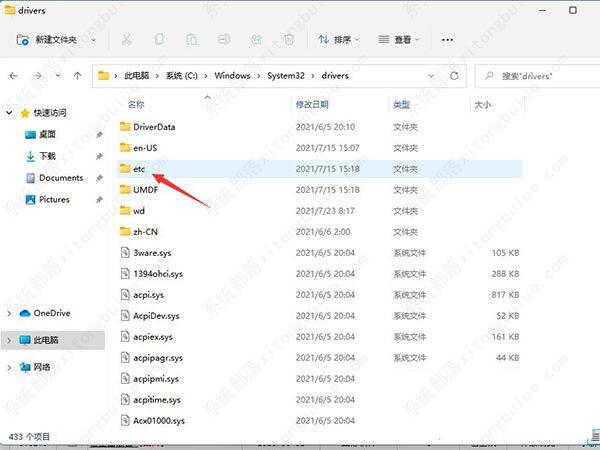The image size is (600, 450).
Task: Open the 排序 (Sort) dropdown menu
Action: click(340, 40)
